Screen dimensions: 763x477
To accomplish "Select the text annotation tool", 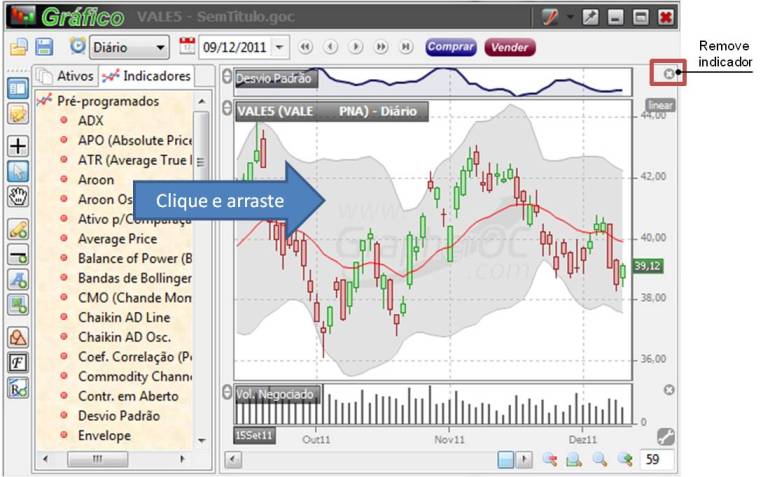I will coord(18,280).
